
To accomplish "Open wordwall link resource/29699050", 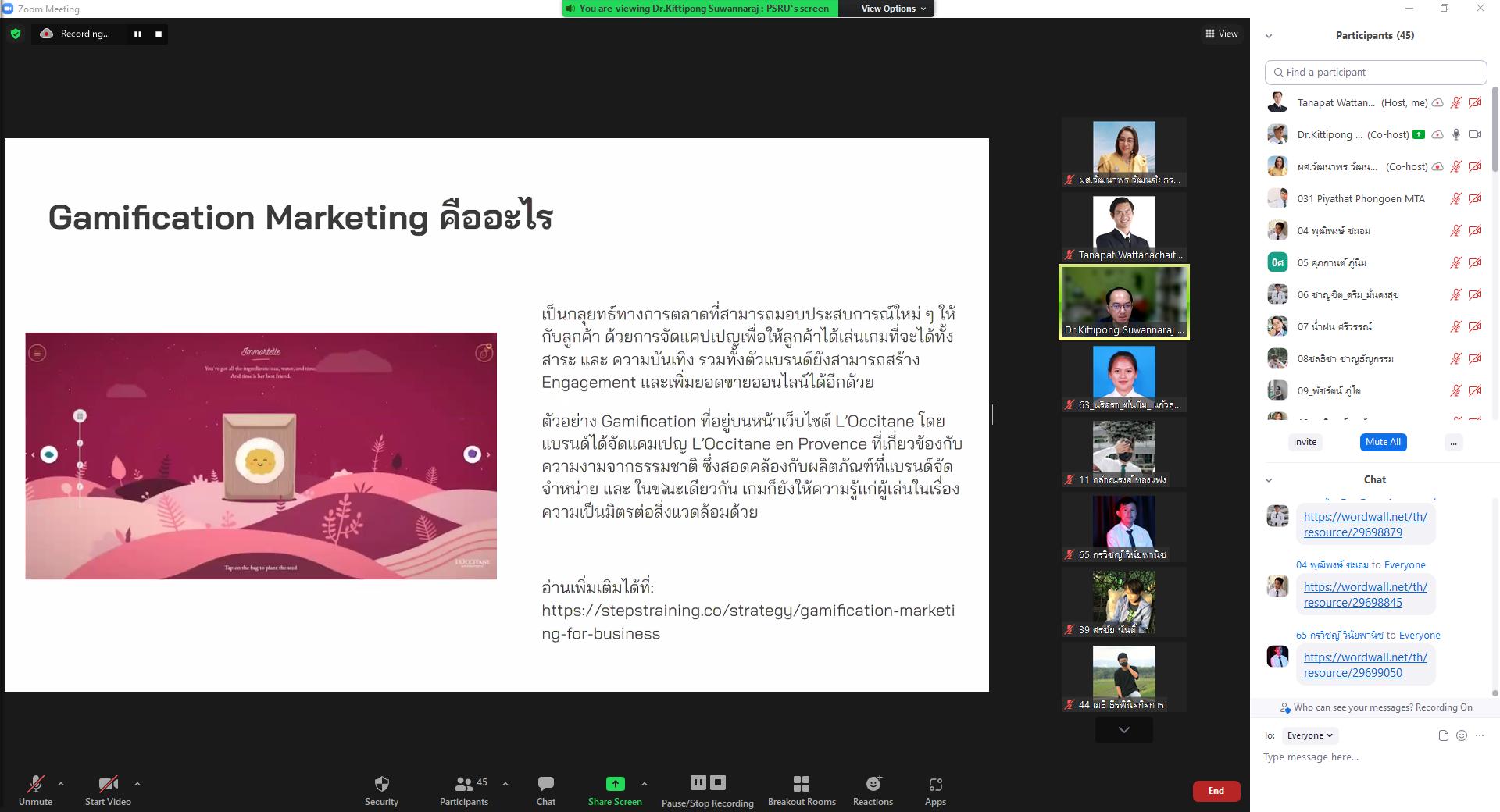I will pos(1365,665).
